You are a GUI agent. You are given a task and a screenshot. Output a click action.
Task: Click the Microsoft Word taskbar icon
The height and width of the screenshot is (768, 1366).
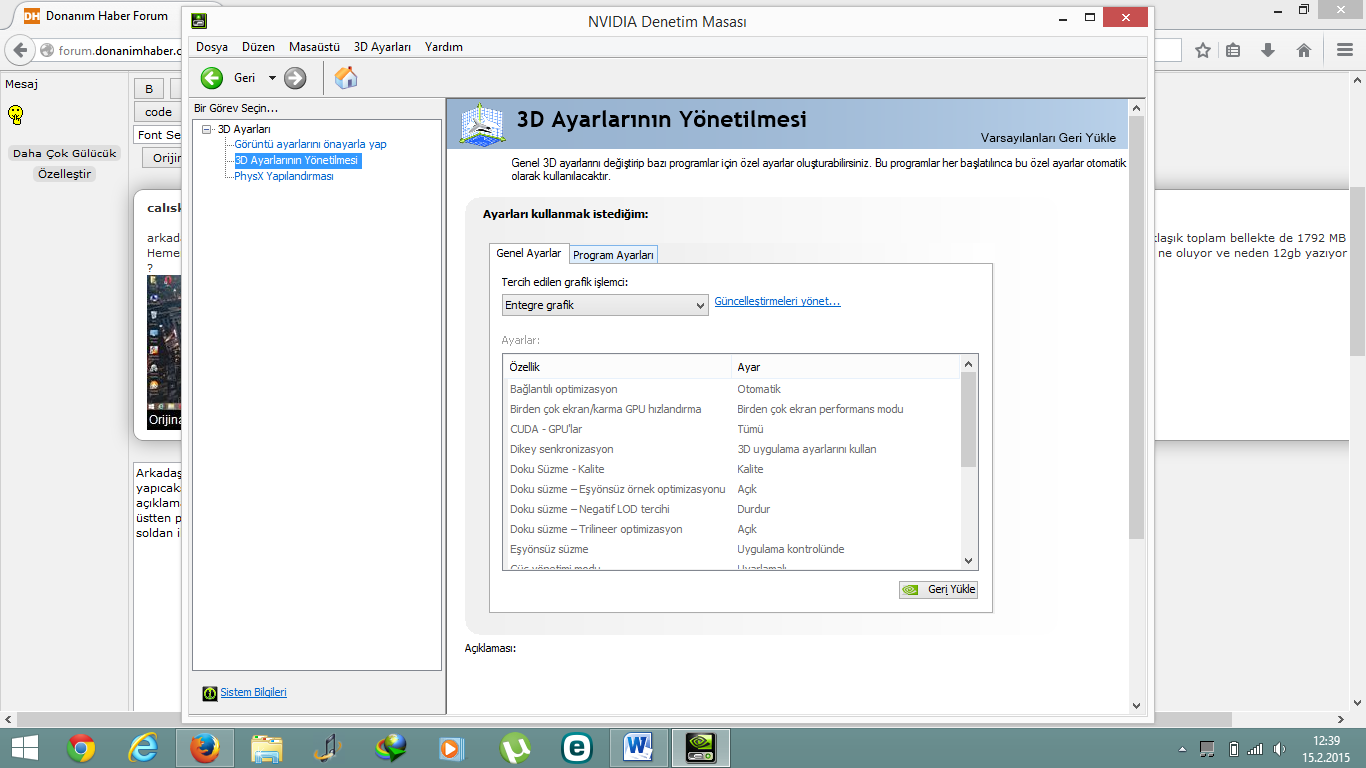click(x=638, y=748)
